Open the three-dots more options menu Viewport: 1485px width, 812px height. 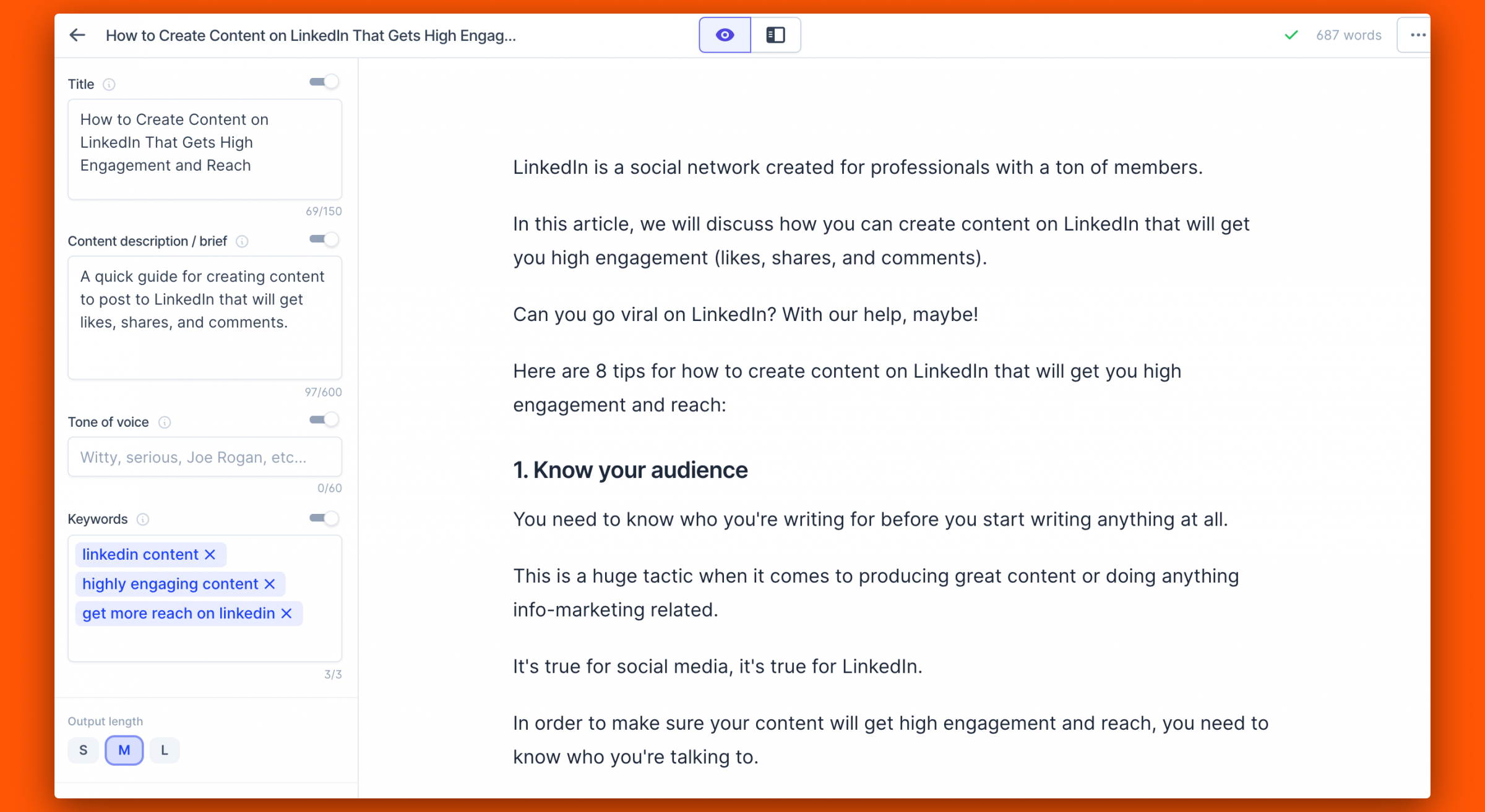coord(1417,35)
